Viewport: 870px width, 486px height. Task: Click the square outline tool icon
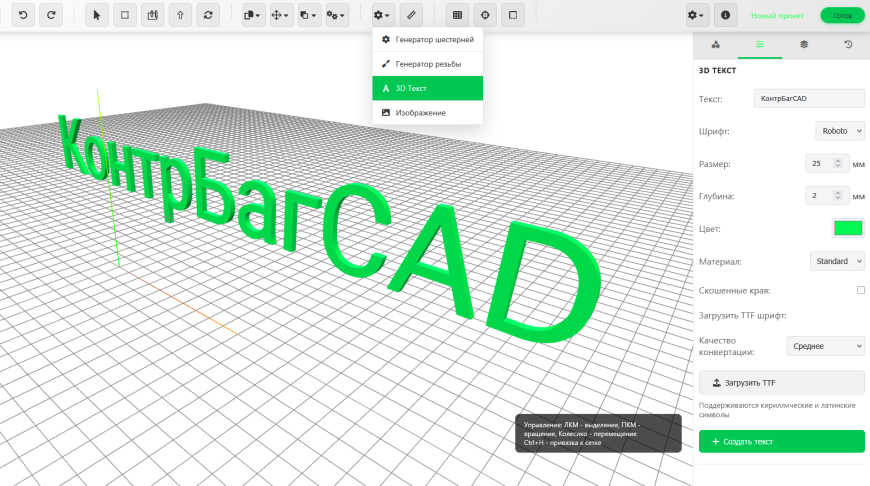(x=125, y=15)
